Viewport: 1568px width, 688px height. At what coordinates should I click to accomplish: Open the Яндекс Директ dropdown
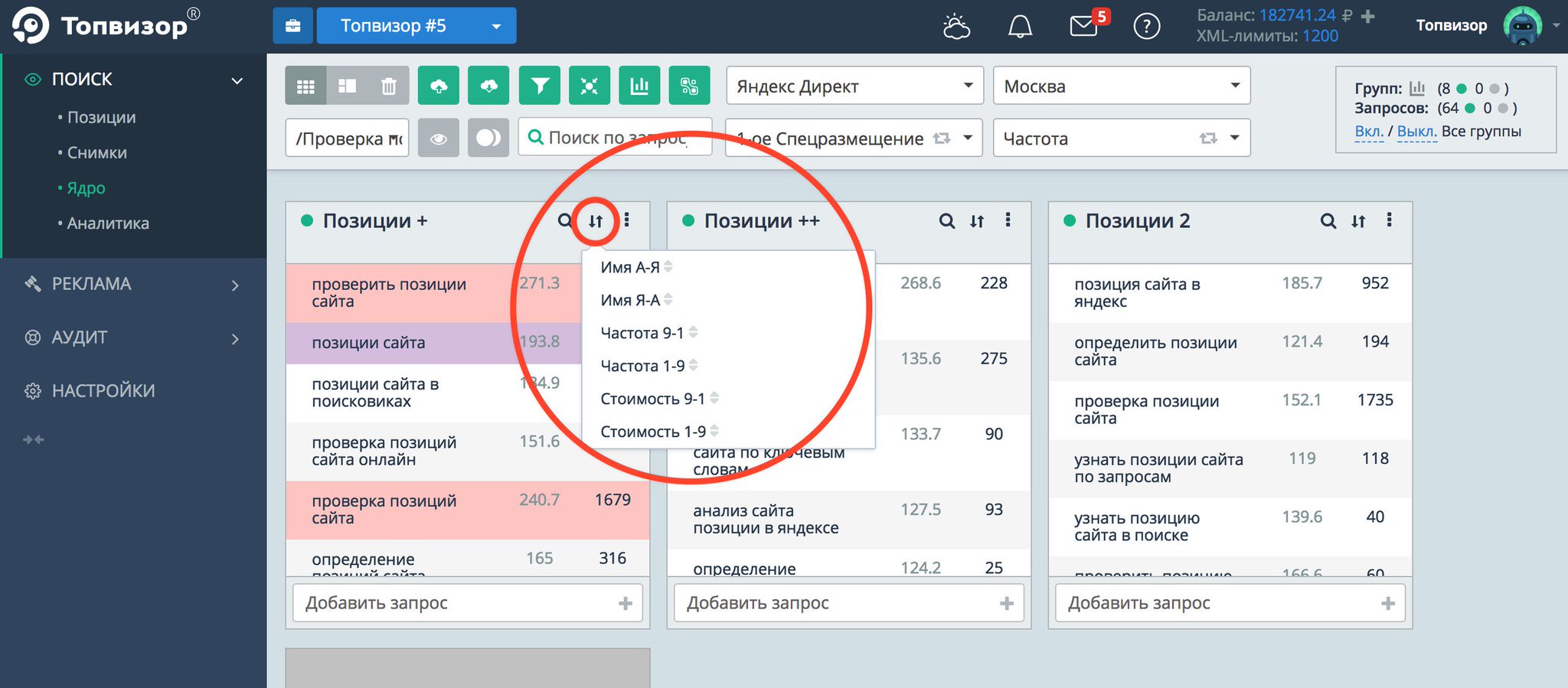854,86
